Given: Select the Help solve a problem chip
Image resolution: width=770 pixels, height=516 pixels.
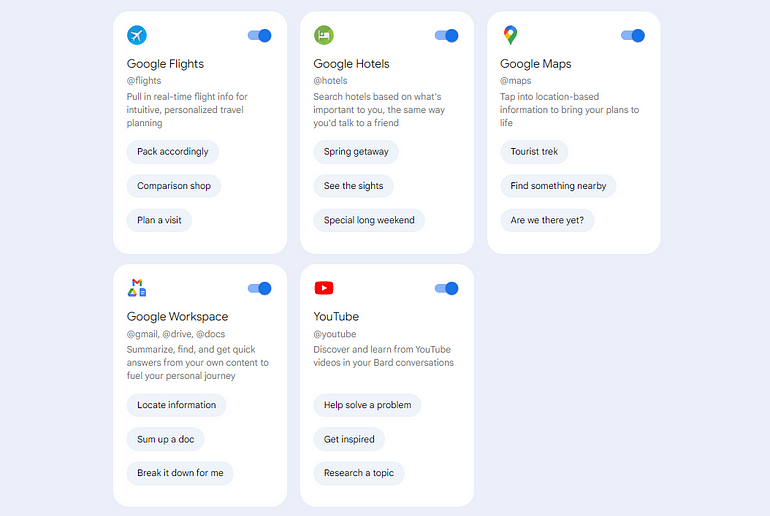Looking at the screenshot, I should coord(367,405).
